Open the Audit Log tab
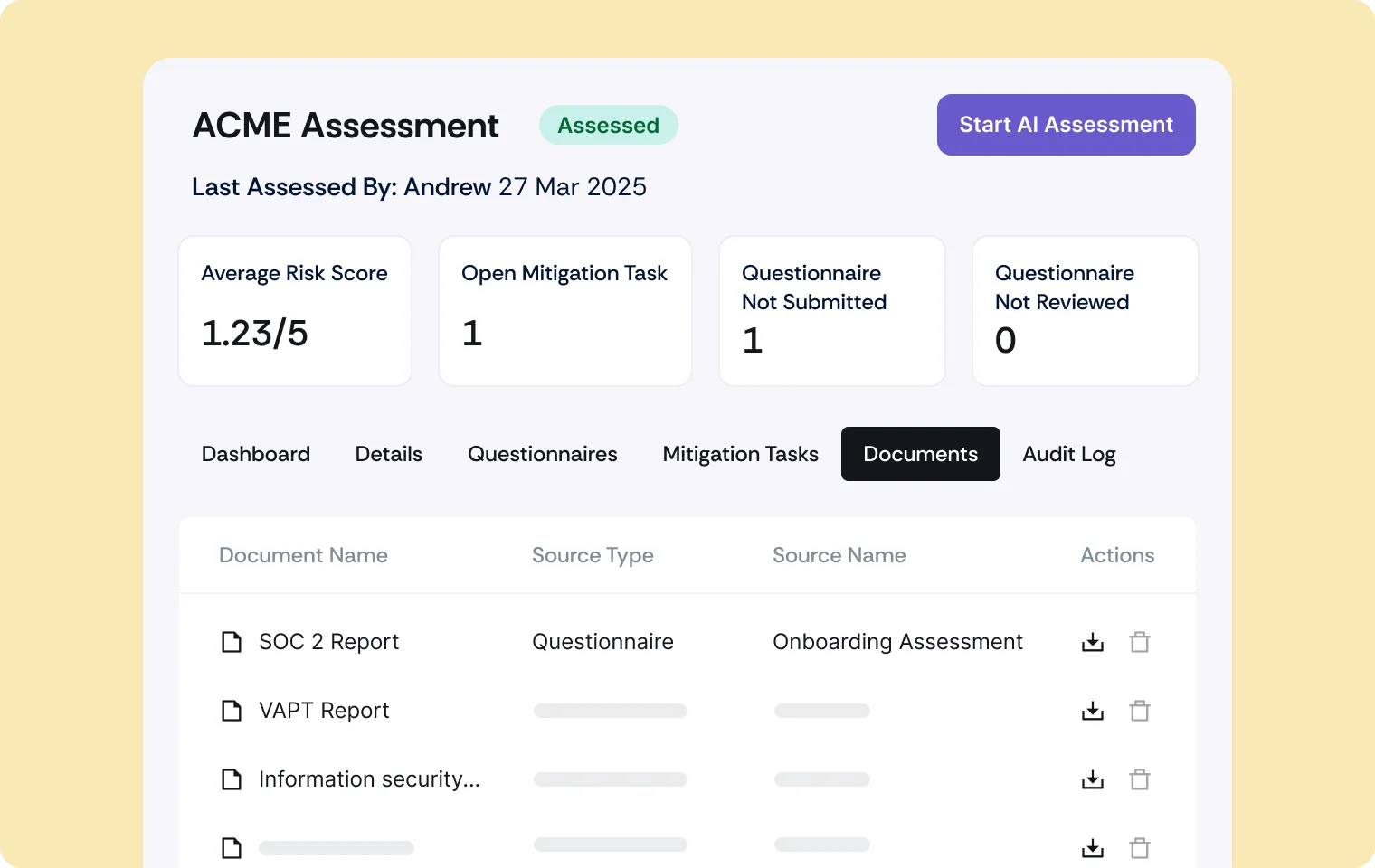The height and width of the screenshot is (868, 1375). click(1069, 454)
